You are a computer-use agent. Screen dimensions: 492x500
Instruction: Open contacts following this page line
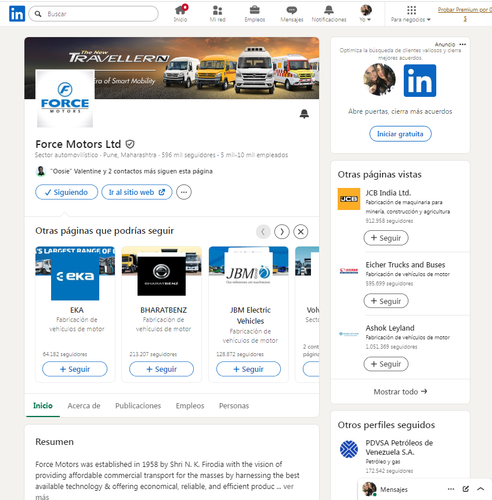tap(124, 171)
